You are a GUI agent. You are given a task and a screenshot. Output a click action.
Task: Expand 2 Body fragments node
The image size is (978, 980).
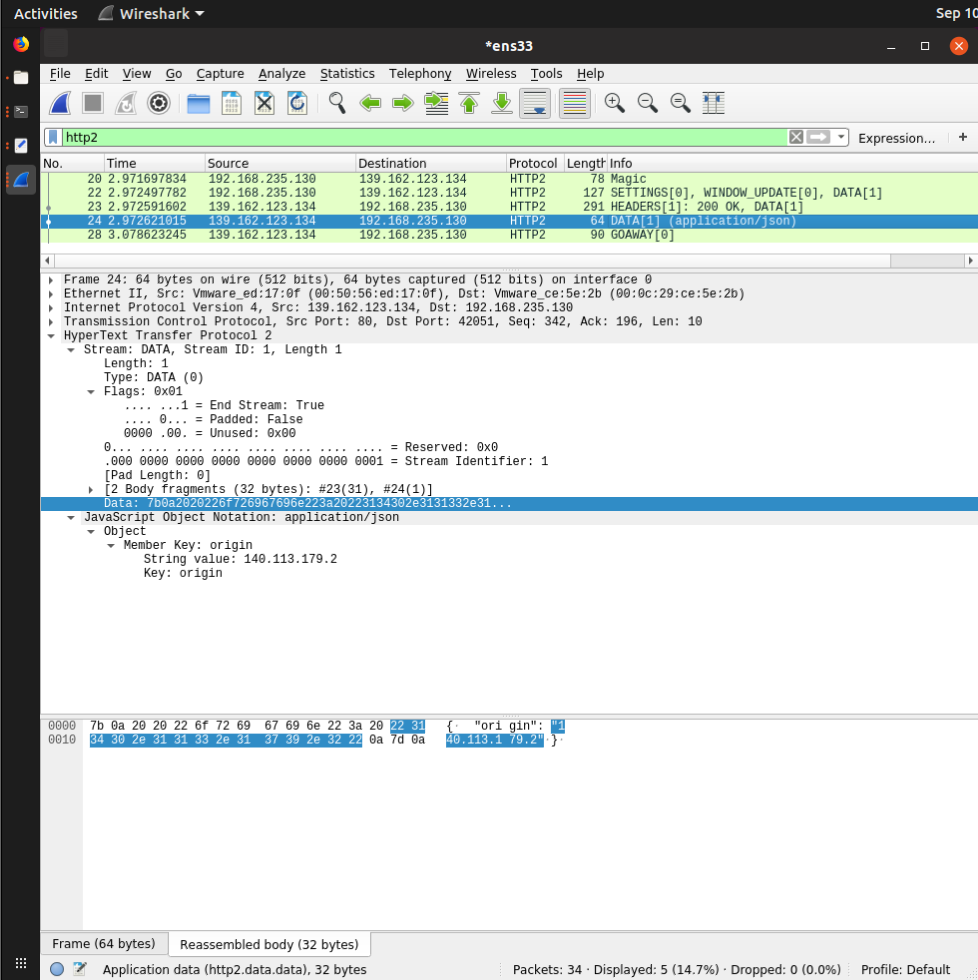click(91, 489)
